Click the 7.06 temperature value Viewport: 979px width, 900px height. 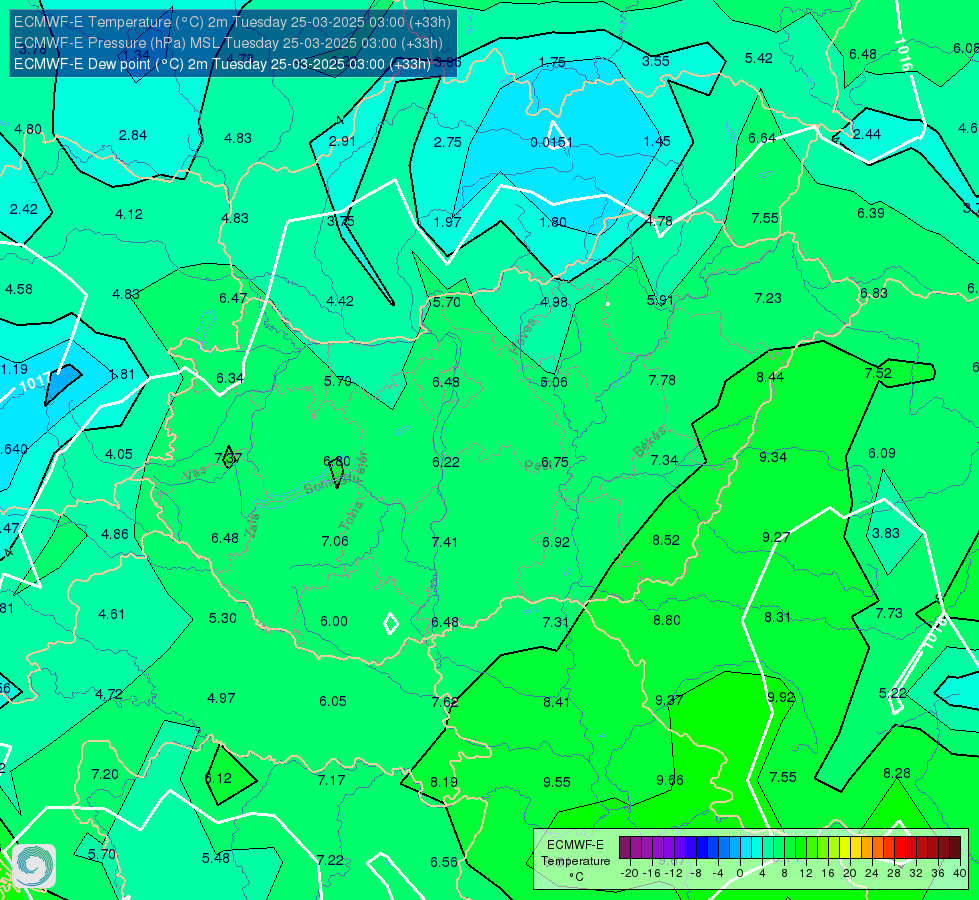coord(335,541)
